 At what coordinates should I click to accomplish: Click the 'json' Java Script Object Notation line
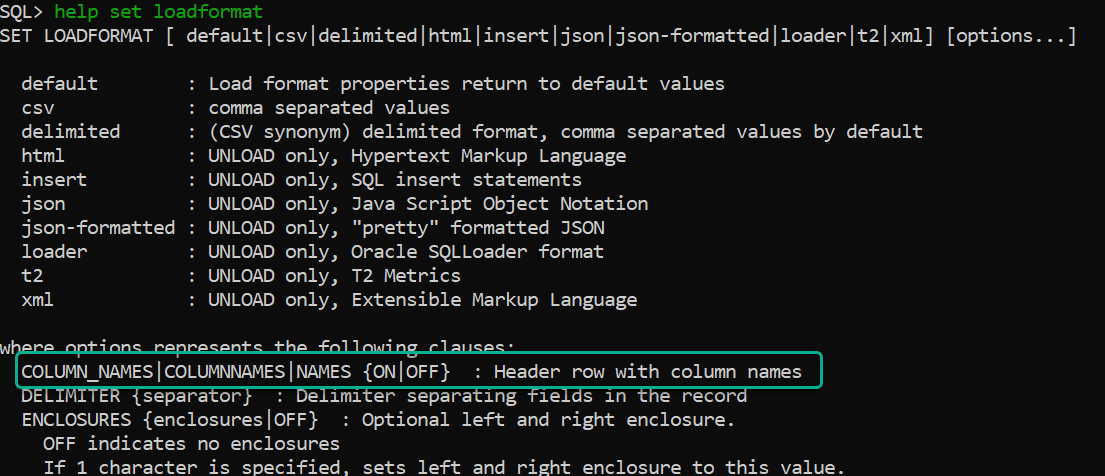click(x=335, y=204)
